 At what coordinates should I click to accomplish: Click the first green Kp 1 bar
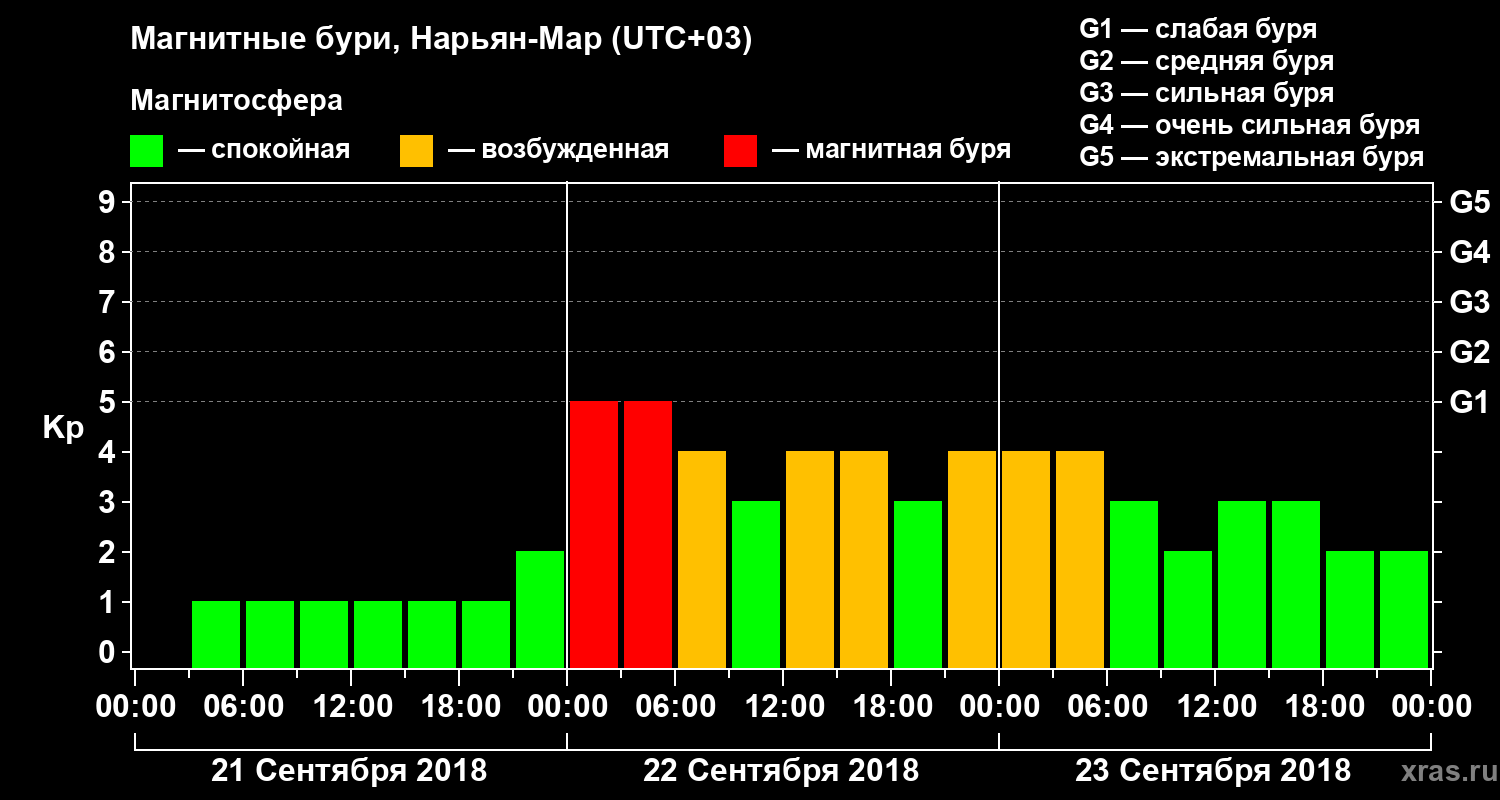click(216, 634)
